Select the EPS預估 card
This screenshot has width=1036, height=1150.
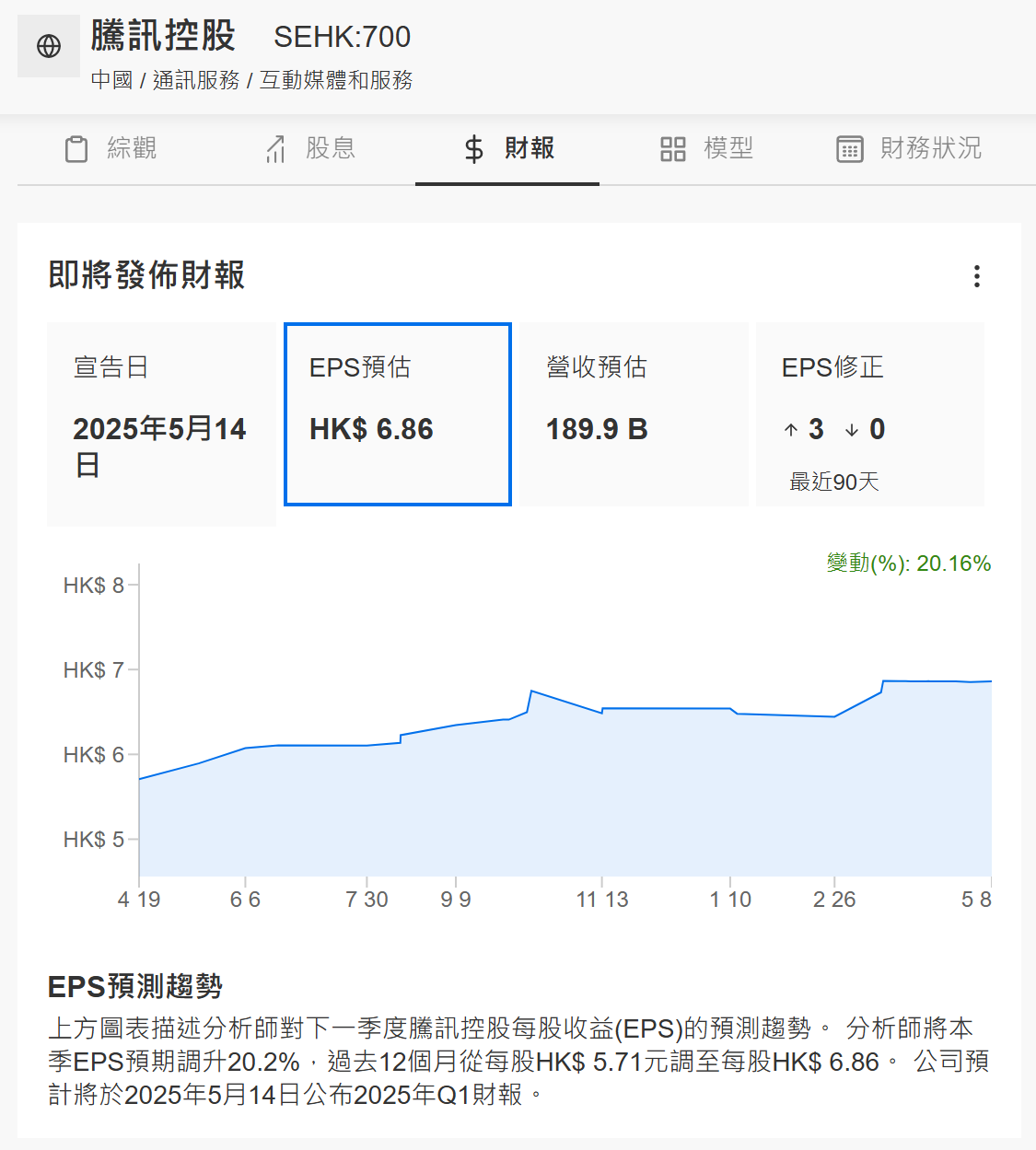[398, 414]
